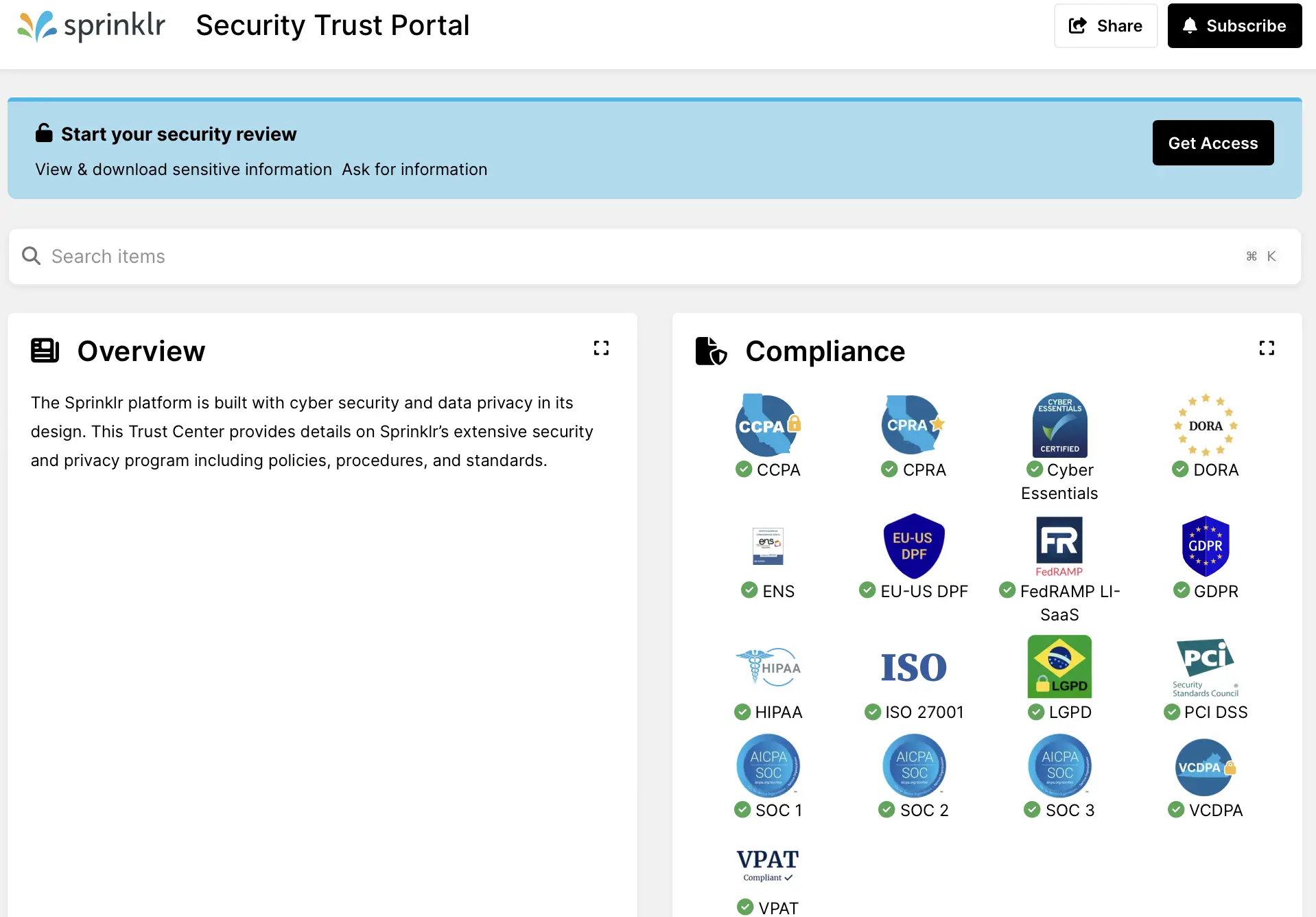Click the Ask for information text
Image resolution: width=1316 pixels, height=917 pixels.
pyautogui.click(x=414, y=170)
